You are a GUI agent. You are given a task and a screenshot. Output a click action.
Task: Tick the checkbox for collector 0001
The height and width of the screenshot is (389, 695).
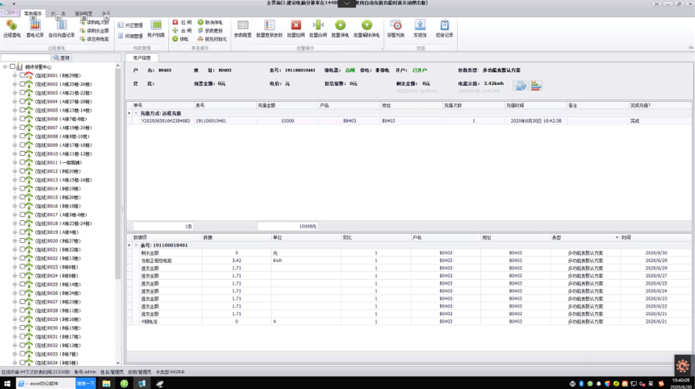[x=22, y=75]
